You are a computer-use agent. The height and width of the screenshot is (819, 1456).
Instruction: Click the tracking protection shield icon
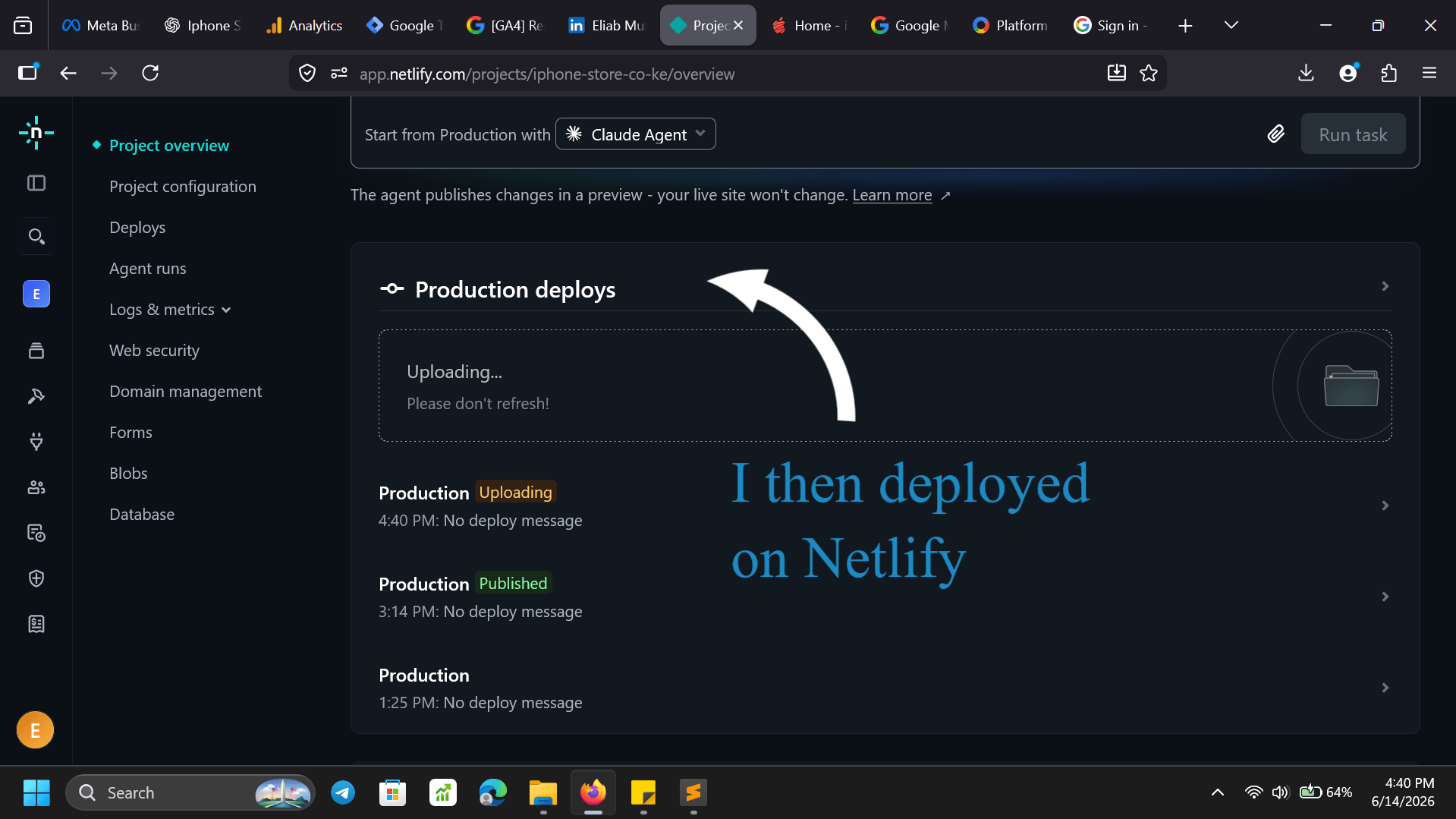tap(307, 74)
